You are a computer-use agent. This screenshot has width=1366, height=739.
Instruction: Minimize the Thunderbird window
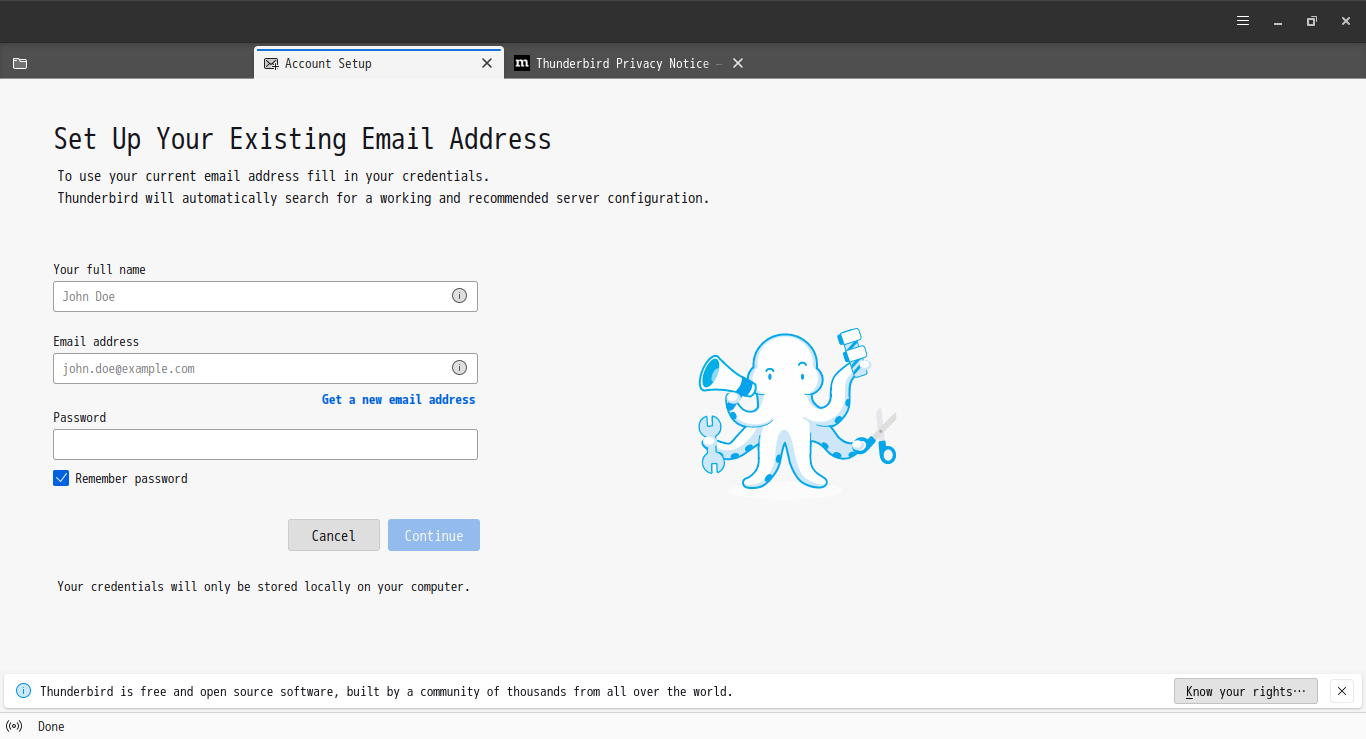(1277, 21)
